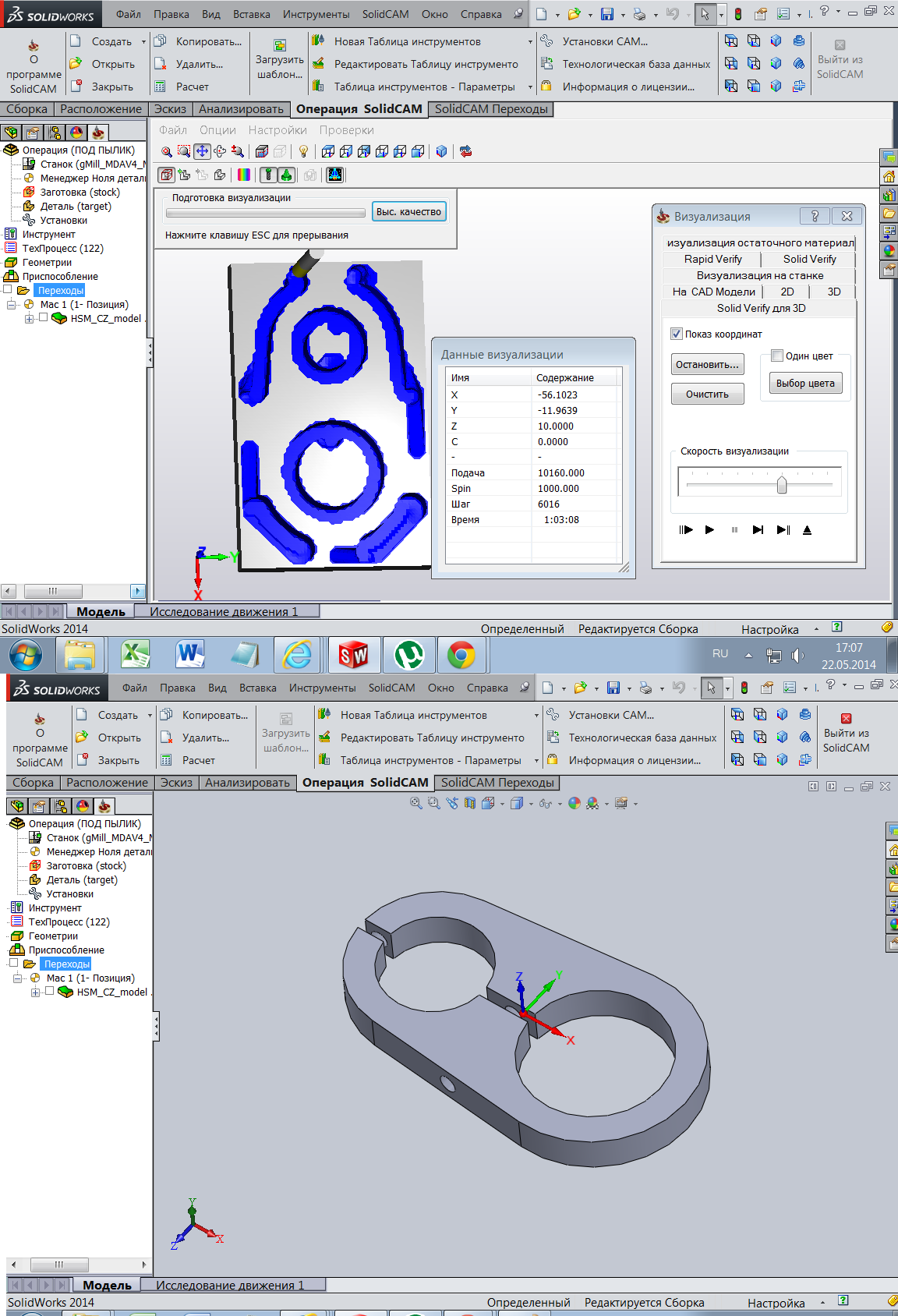Click the solid blue cube isometric view icon
The height and width of the screenshot is (1316, 898).
click(442, 151)
